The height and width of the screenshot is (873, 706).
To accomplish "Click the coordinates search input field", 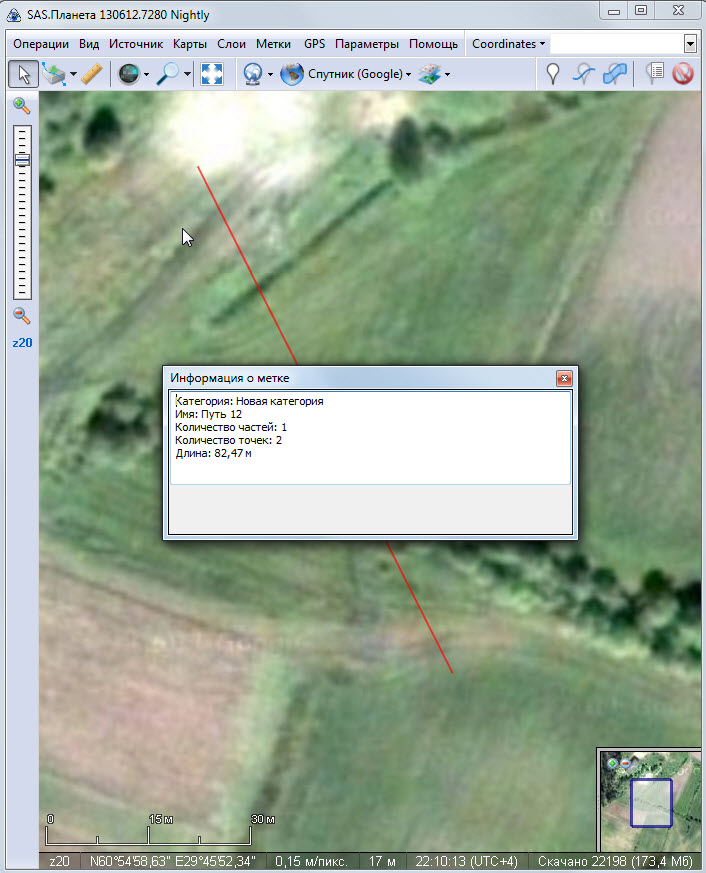I will pos(616,44).
